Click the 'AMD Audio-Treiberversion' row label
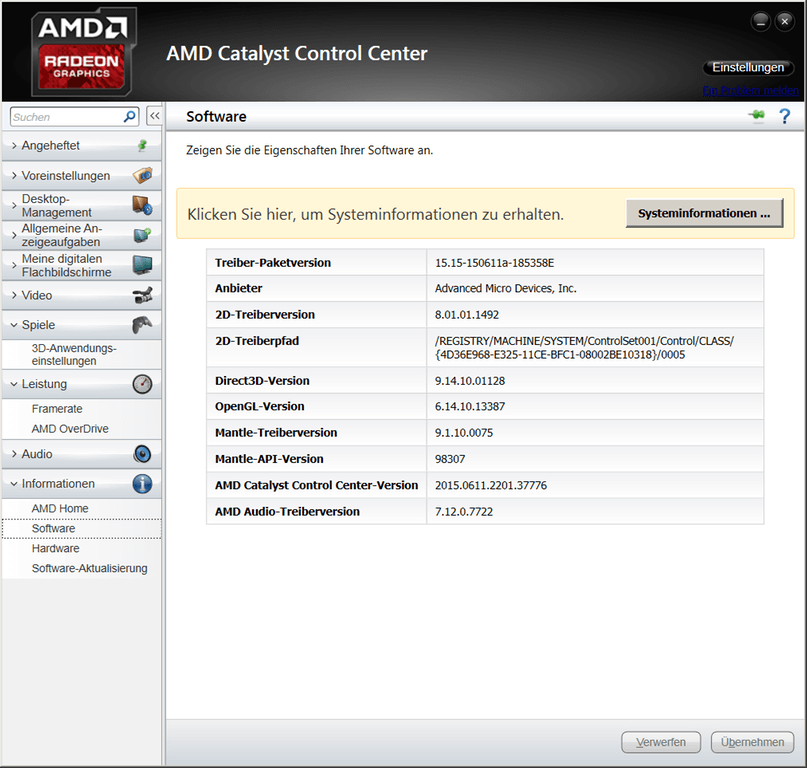The image size is (807, 768). pos(287,512)
